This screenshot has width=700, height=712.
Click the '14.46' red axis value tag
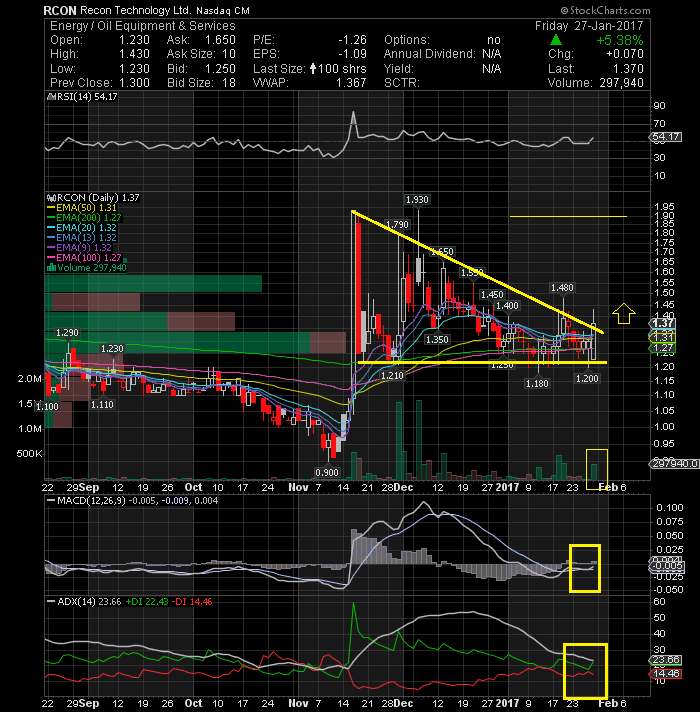click(x=665, y=673)
